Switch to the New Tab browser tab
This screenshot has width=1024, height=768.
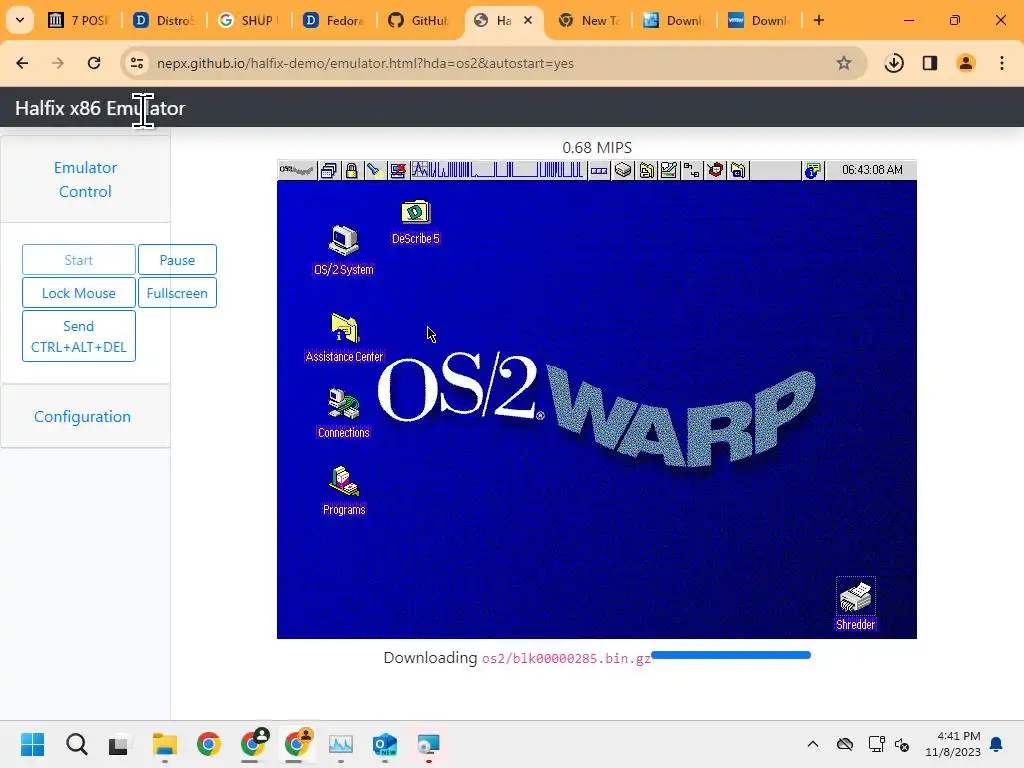point(589,20)
